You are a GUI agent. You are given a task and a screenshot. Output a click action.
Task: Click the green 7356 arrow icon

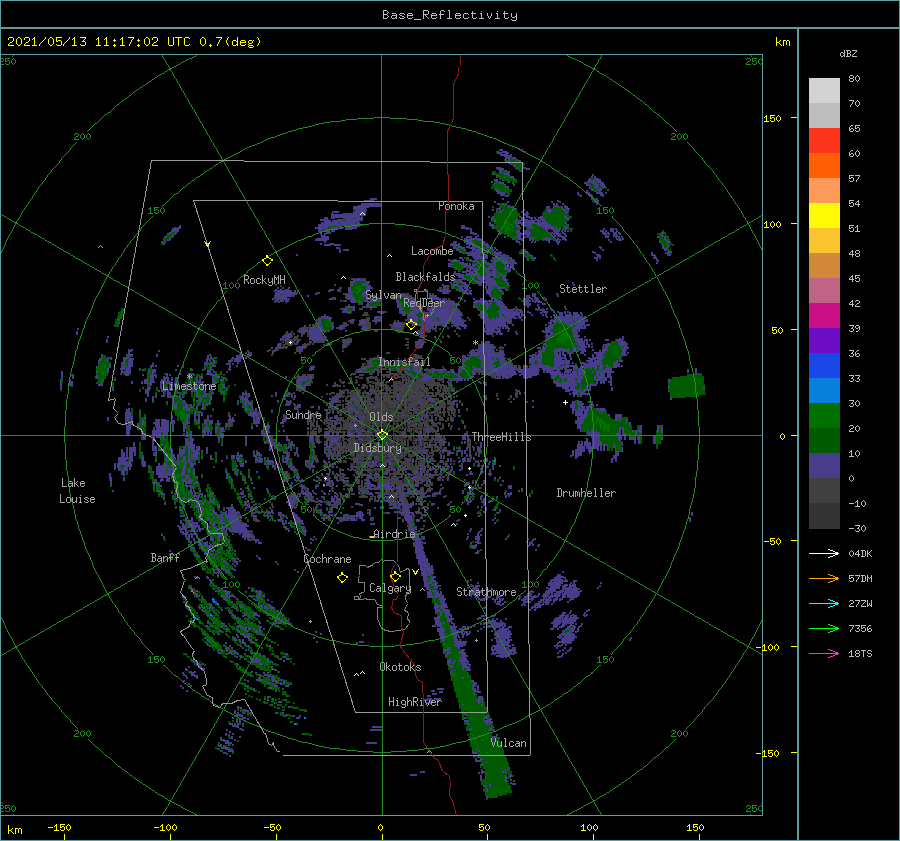click(824, 629)
